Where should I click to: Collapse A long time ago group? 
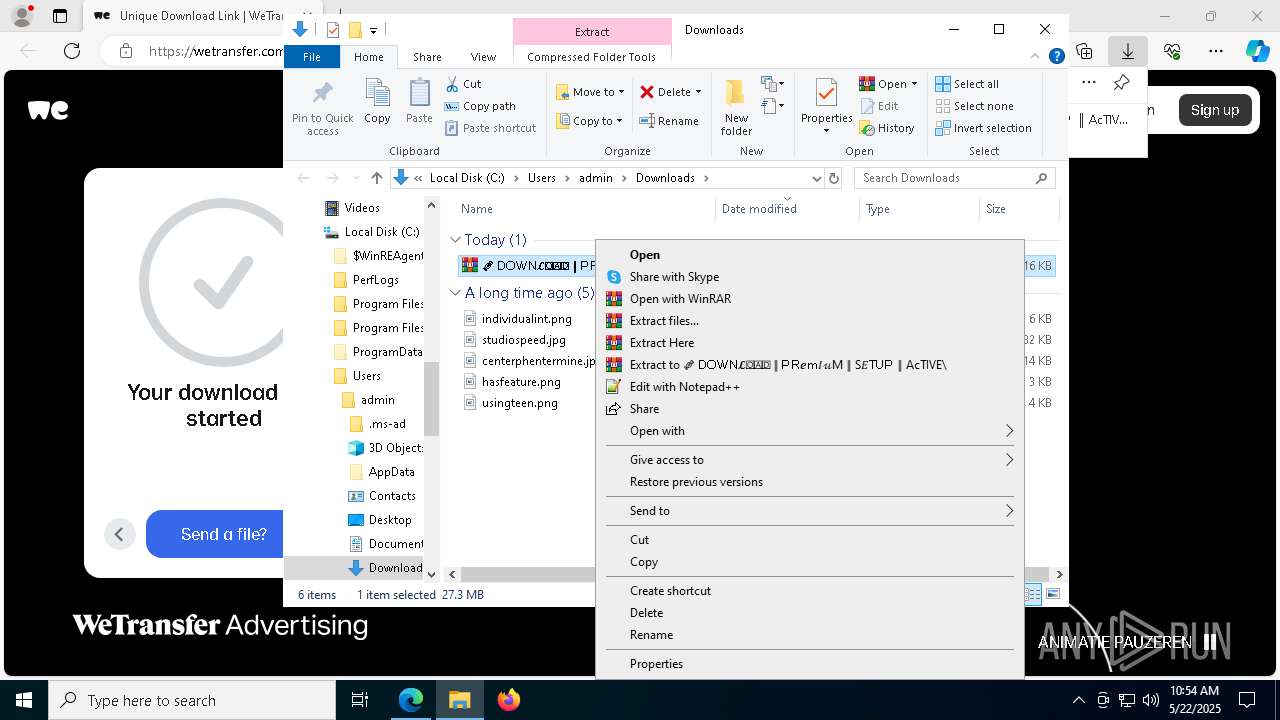455,293
